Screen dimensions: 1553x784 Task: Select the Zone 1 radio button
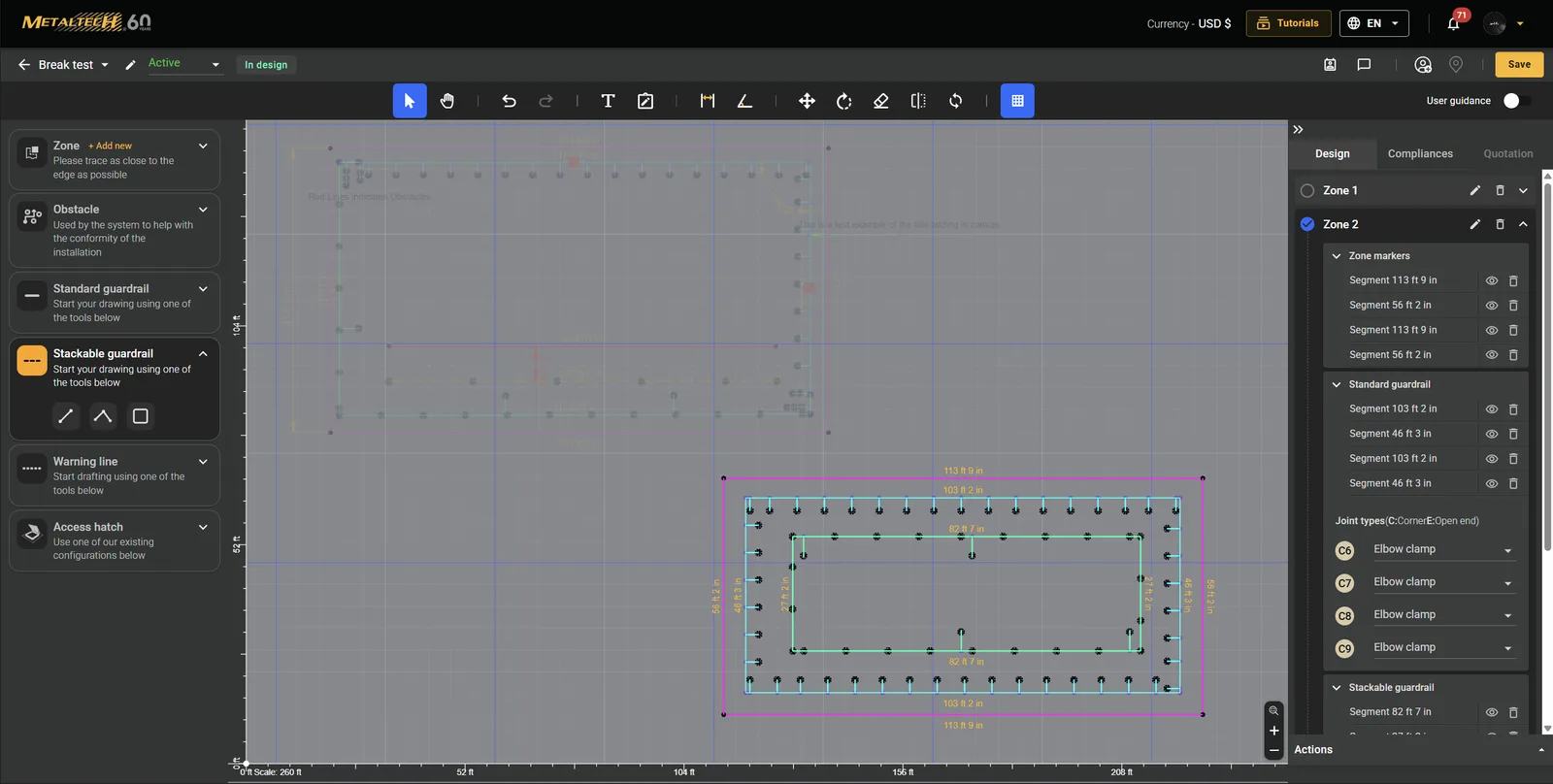(x=1307, y=191)
